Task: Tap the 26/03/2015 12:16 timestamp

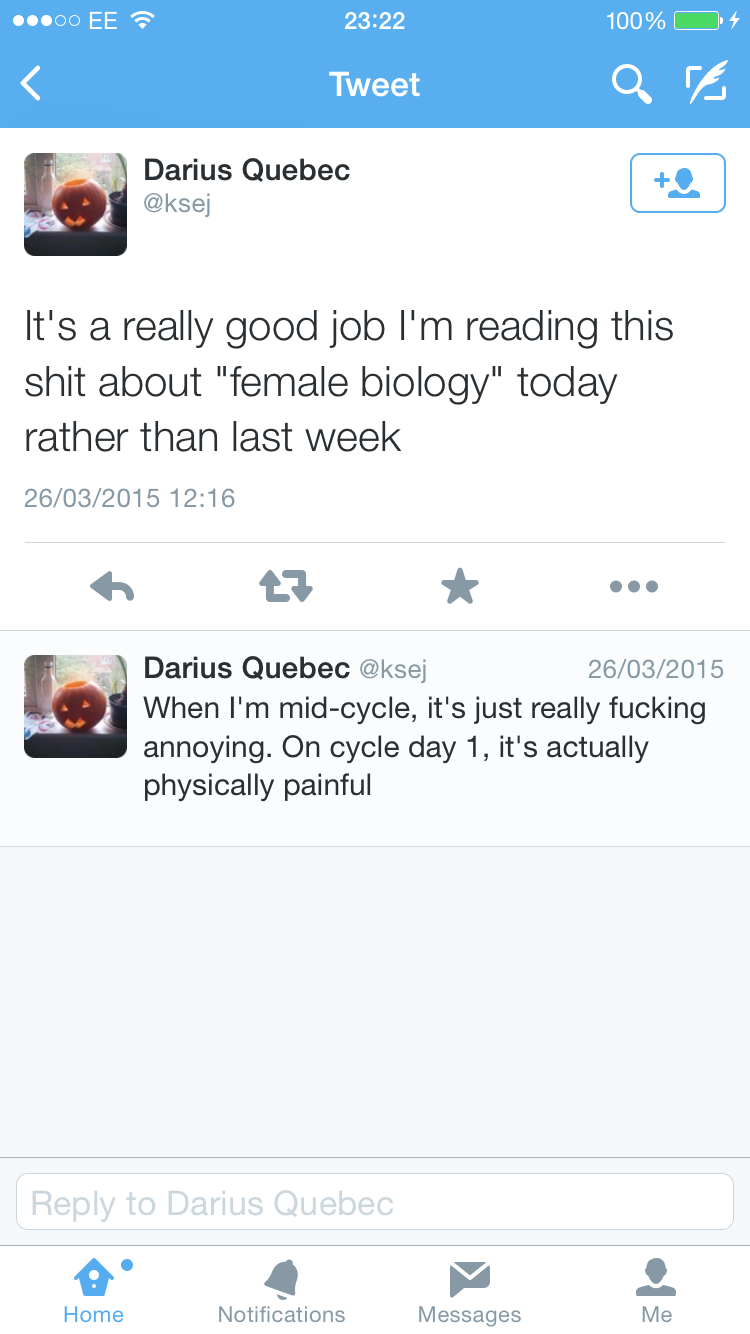Action: [x=130, y=498]
